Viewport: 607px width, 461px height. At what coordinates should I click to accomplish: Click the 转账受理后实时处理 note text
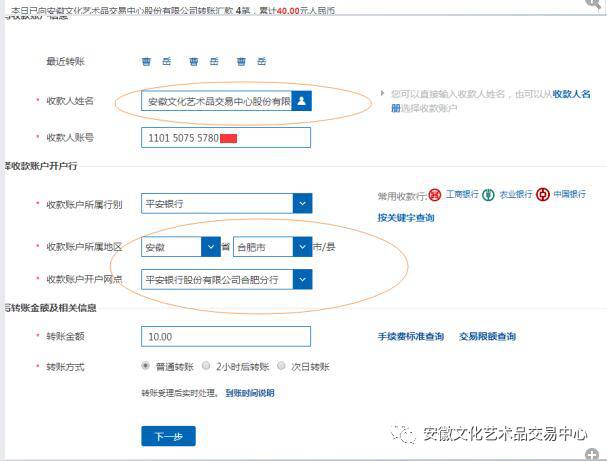(x=180, y=393)
